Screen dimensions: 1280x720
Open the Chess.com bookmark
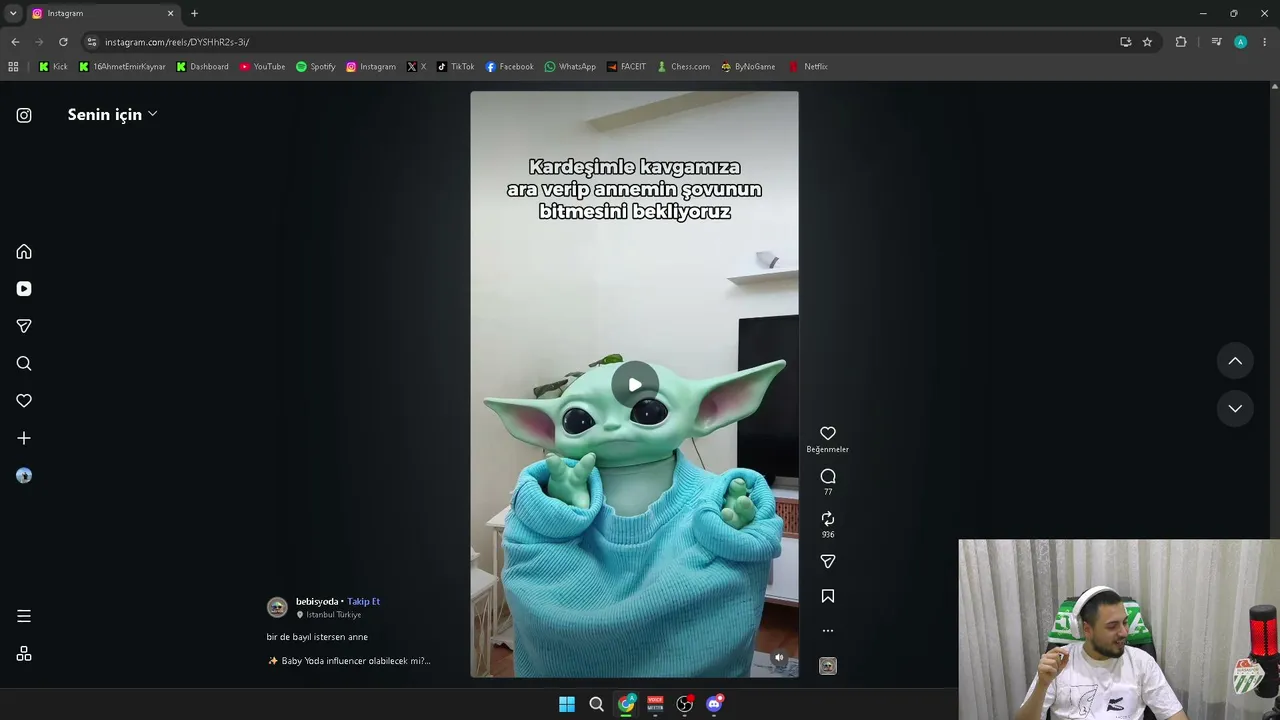(683, 67)
